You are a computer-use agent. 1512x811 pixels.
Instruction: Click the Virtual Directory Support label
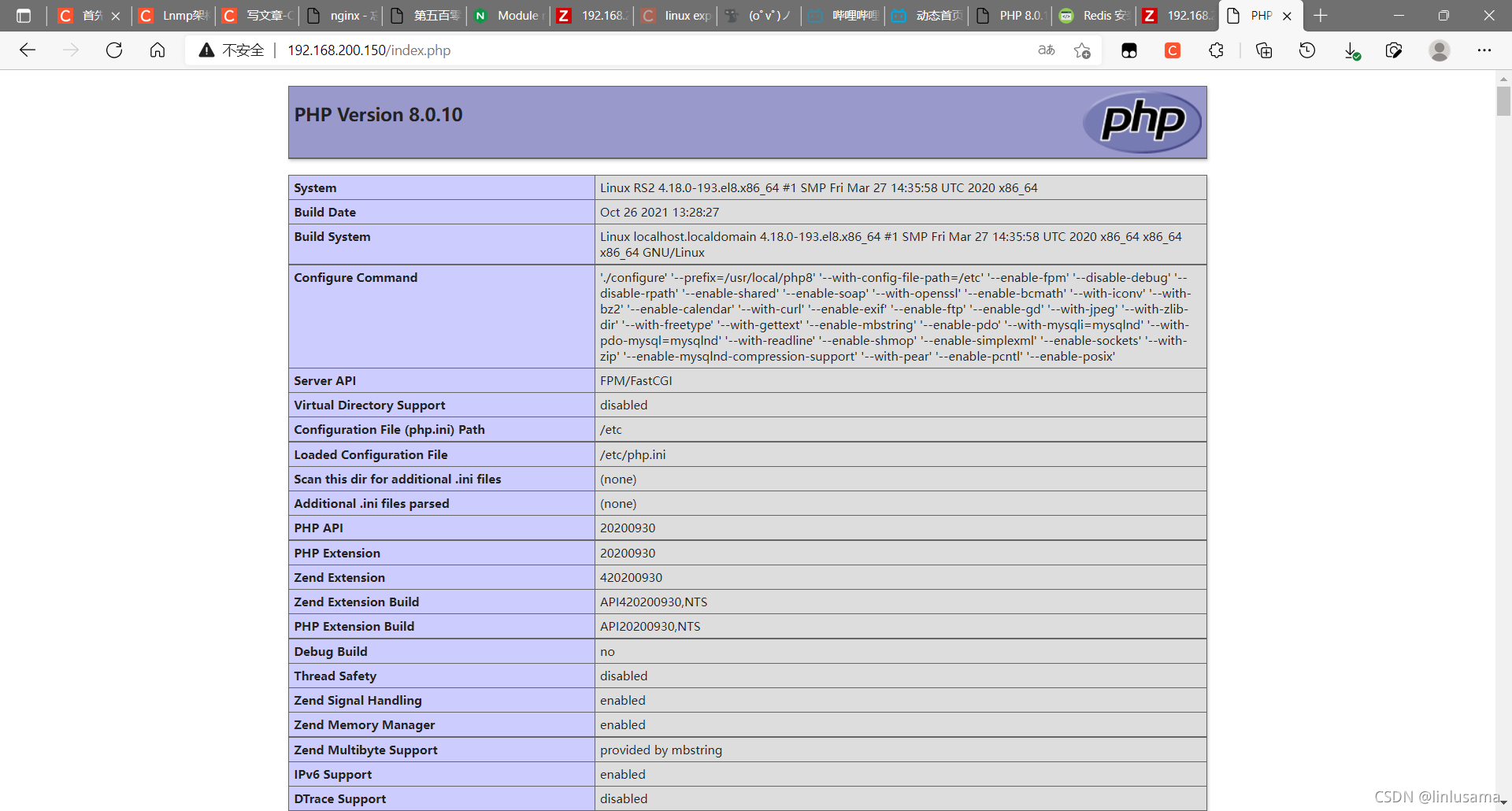click(369, 405)
